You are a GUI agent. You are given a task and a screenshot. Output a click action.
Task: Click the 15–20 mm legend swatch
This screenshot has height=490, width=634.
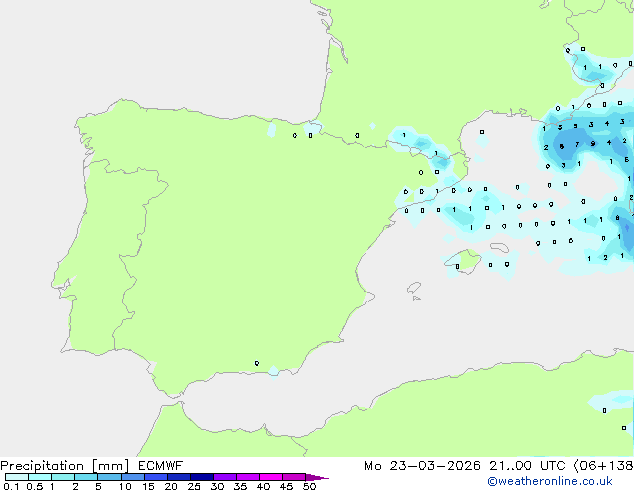click(156, 477)
